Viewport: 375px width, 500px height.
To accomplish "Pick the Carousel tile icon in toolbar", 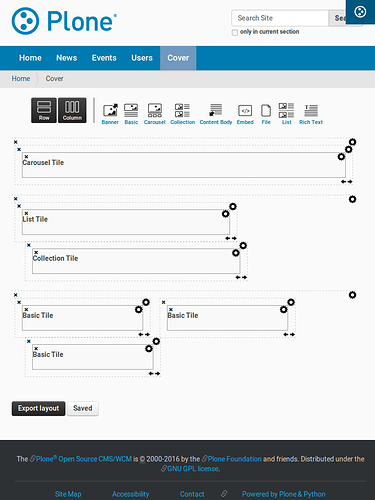I will tap(155, 114).
